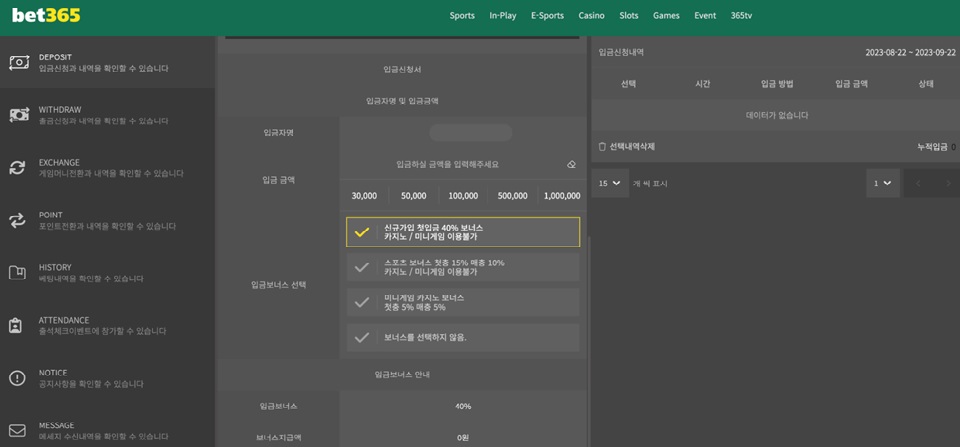
Task: Click the 입금보너스 40% value
Action: pos(463,407)
